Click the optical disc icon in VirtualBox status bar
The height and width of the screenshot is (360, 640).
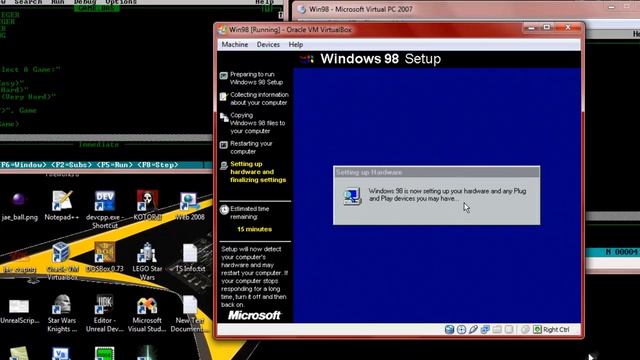tap(461, 329)
